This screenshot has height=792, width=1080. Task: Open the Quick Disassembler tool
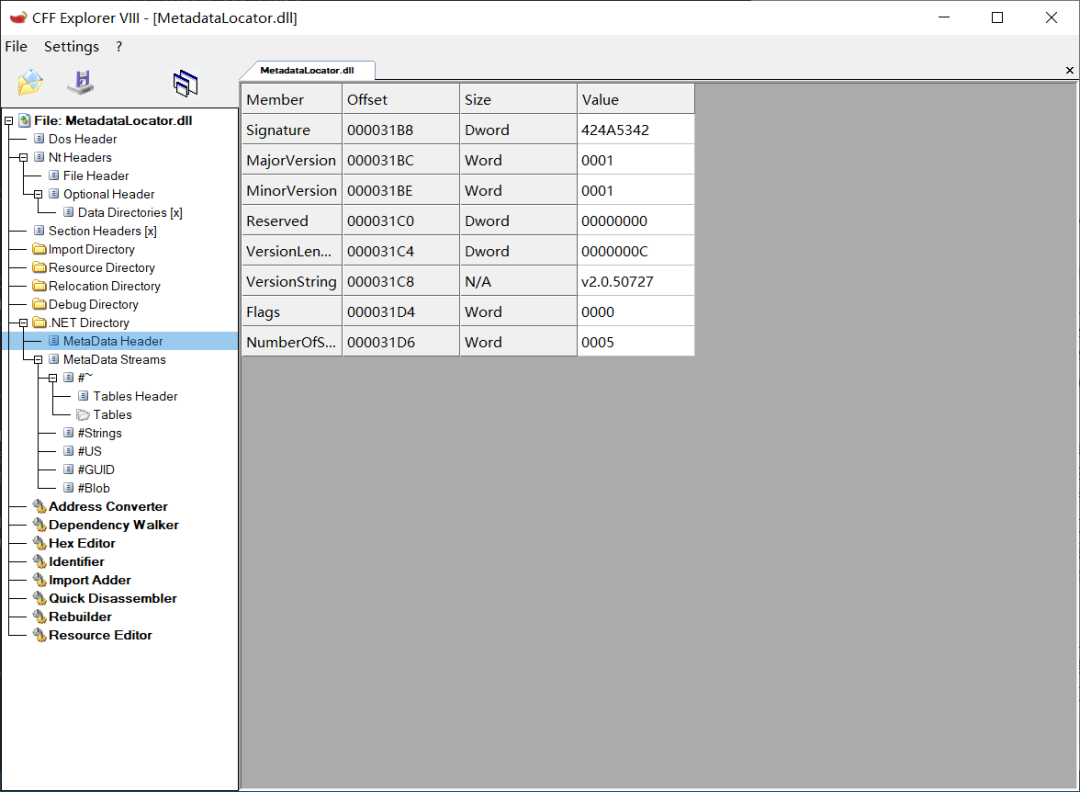[112, 598]
